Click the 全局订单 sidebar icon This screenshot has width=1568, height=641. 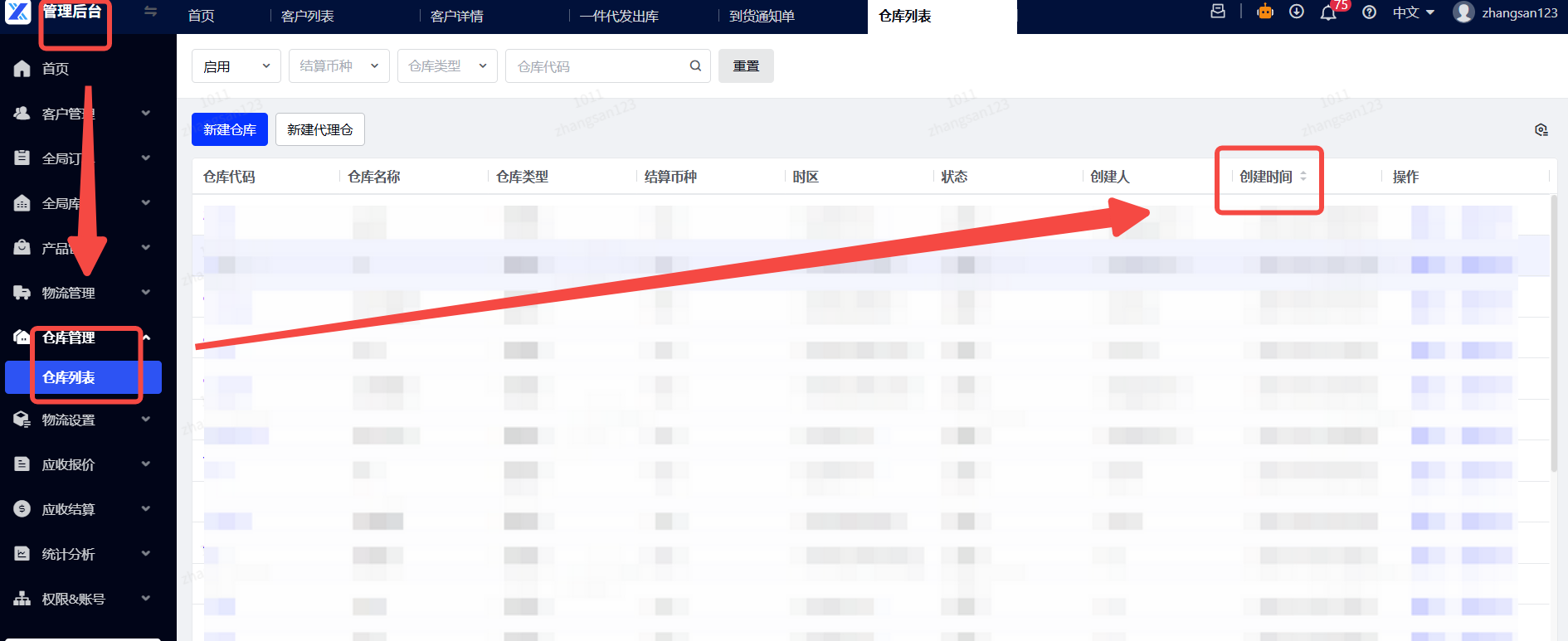tap(22, 158)
